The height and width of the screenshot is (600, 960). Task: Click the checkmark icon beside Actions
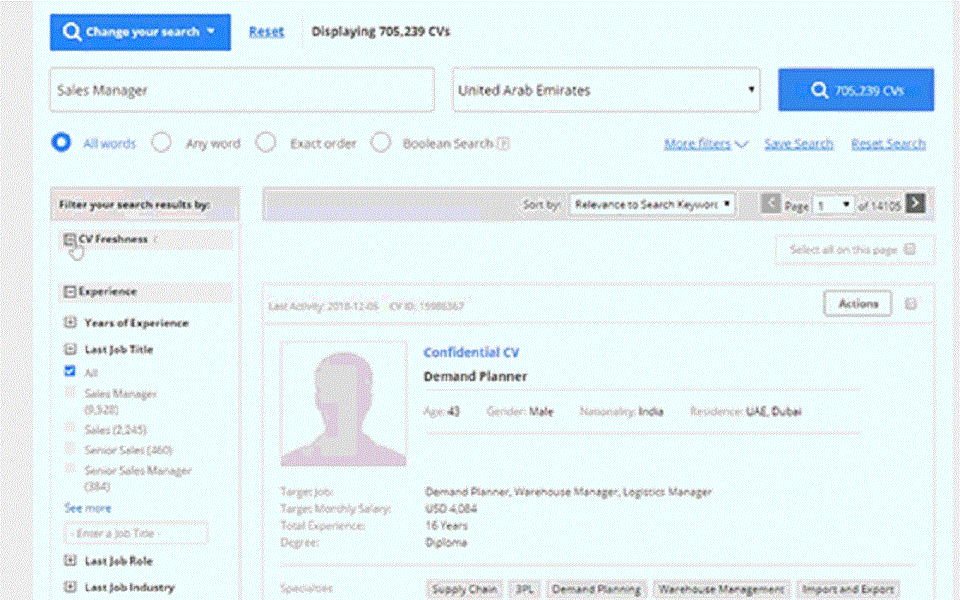908,303
